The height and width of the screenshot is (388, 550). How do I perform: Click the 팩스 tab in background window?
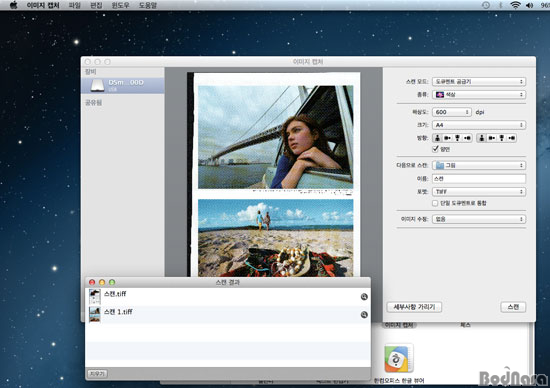click(x=465, y=325)
